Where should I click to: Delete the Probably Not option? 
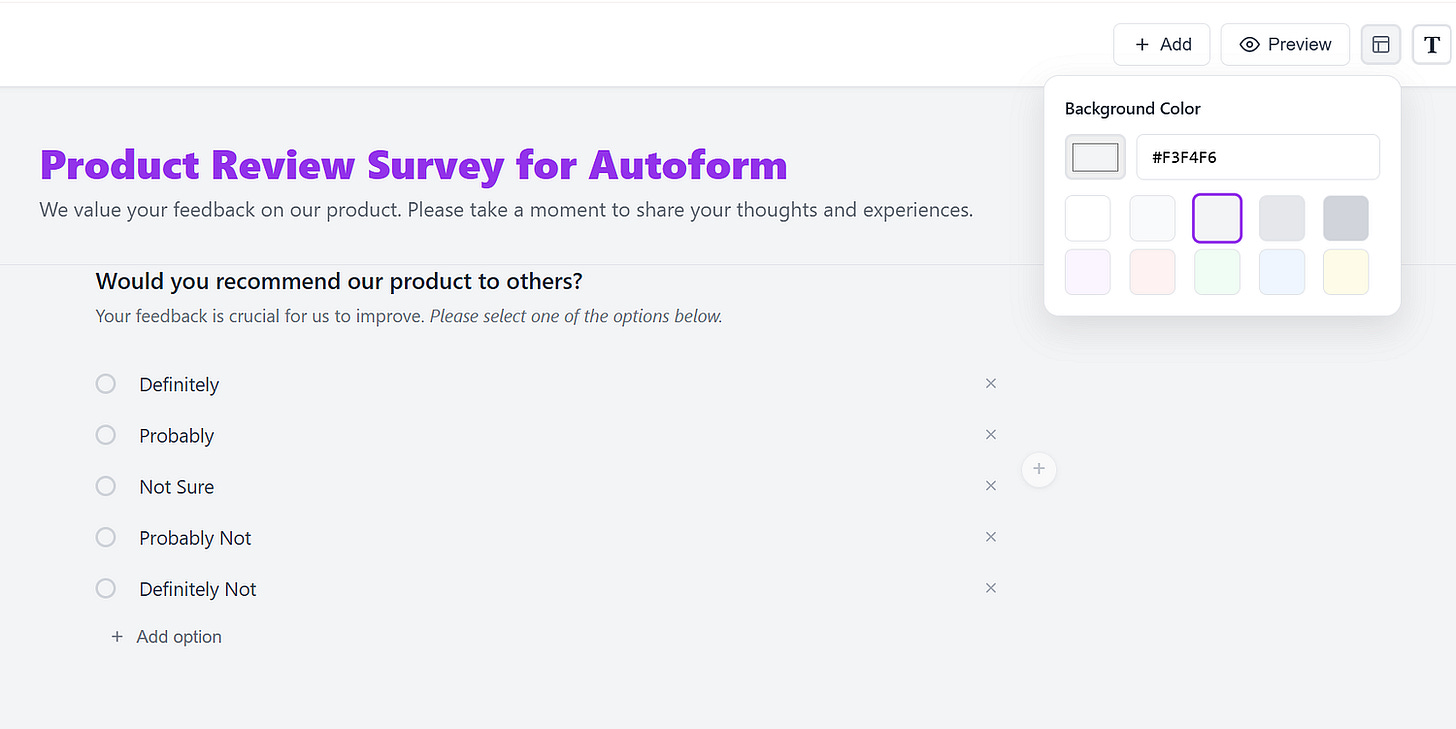991,537
